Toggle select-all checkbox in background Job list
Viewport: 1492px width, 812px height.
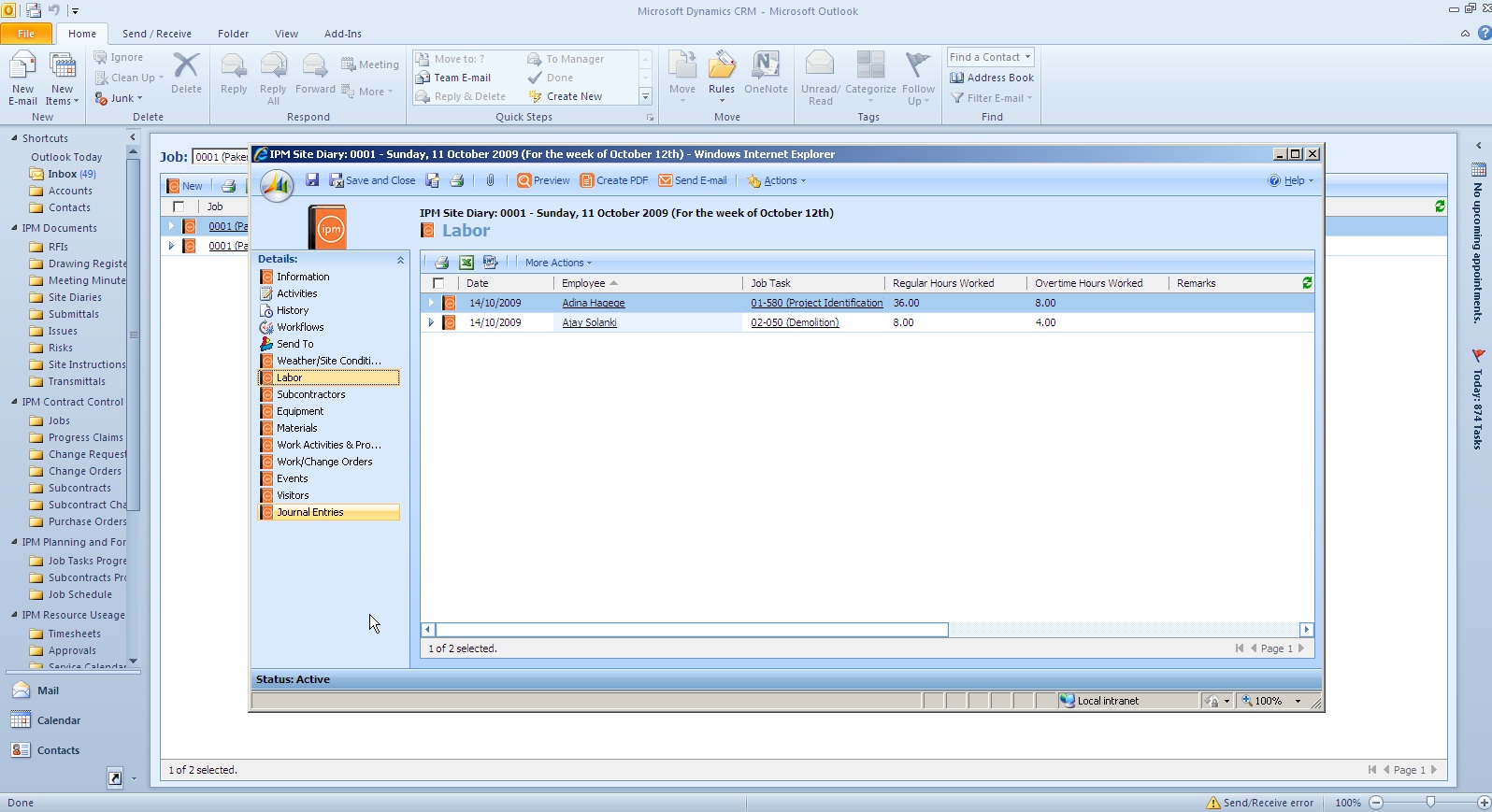tap(179, 207)
